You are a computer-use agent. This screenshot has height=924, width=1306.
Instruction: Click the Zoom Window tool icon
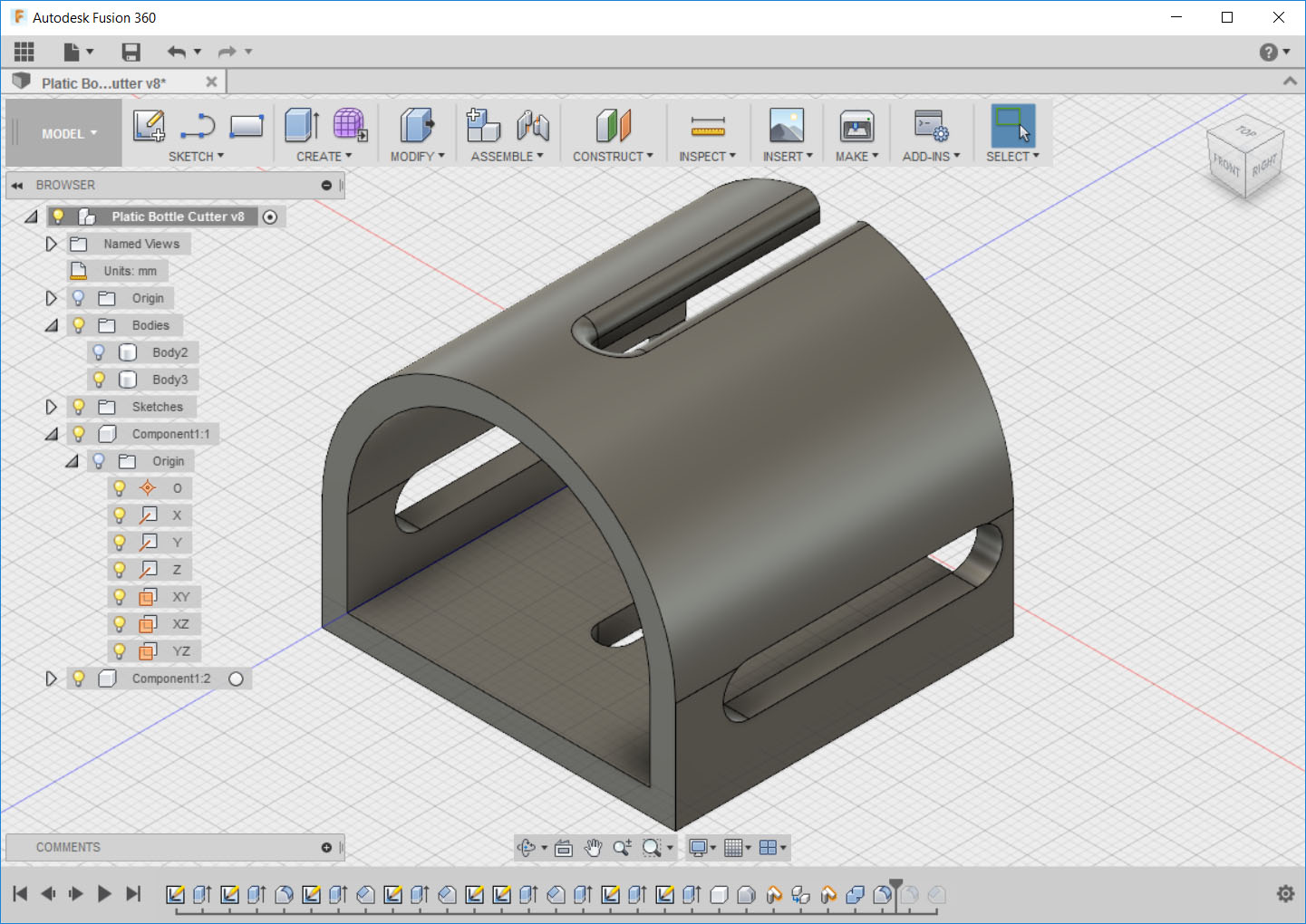[x=653, y=847]
